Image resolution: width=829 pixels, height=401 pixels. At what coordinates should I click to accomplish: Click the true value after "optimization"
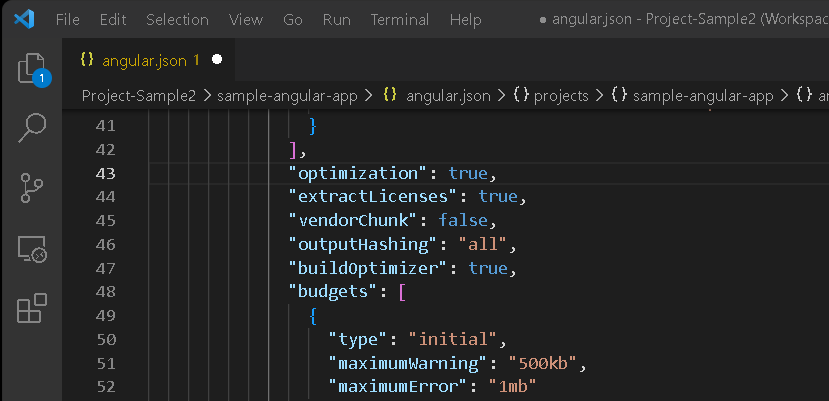[x=468, y=174]
